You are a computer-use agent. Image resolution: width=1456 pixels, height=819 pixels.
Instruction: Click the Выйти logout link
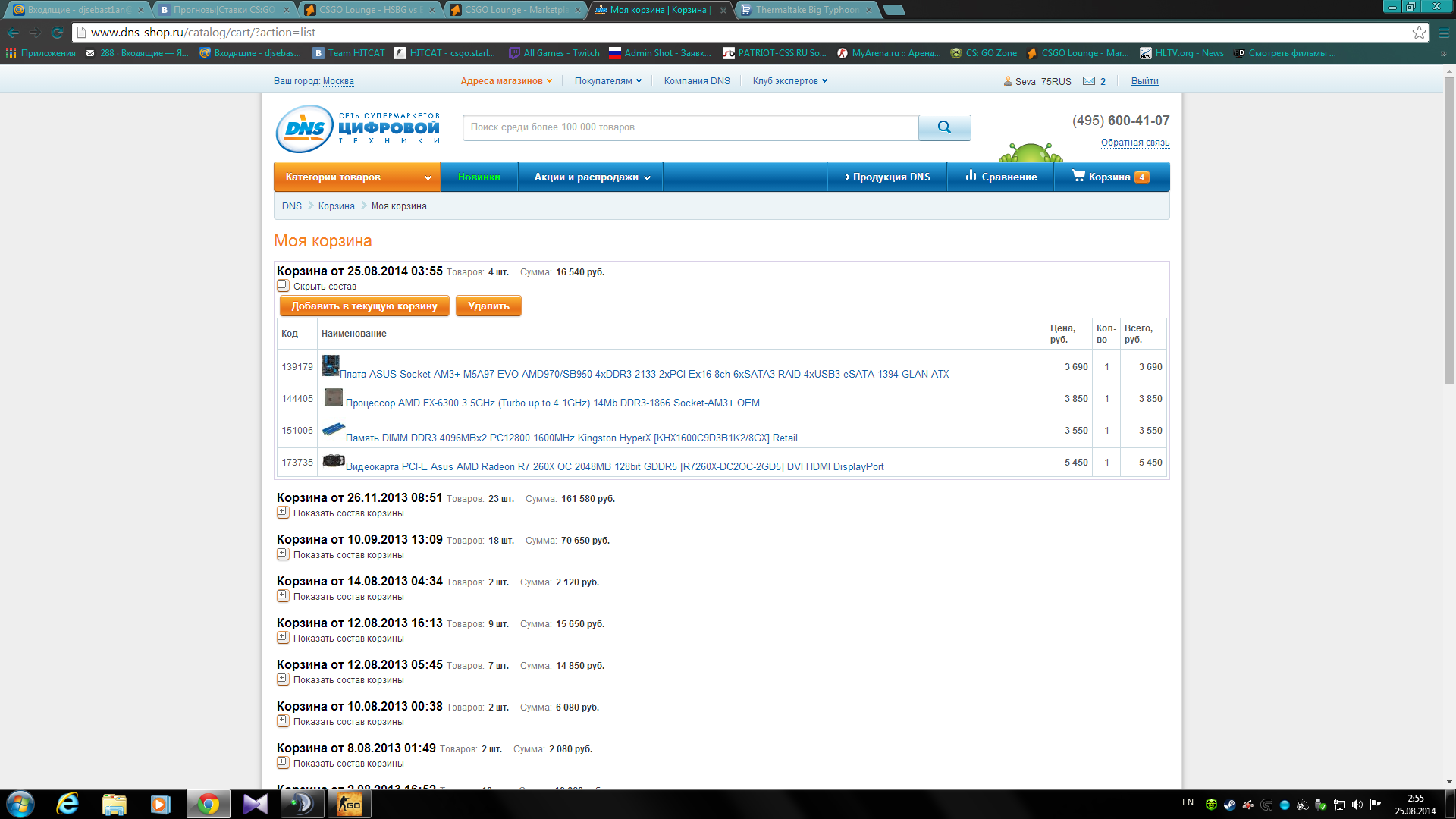pyautogui.click(x=1144, y=81)
